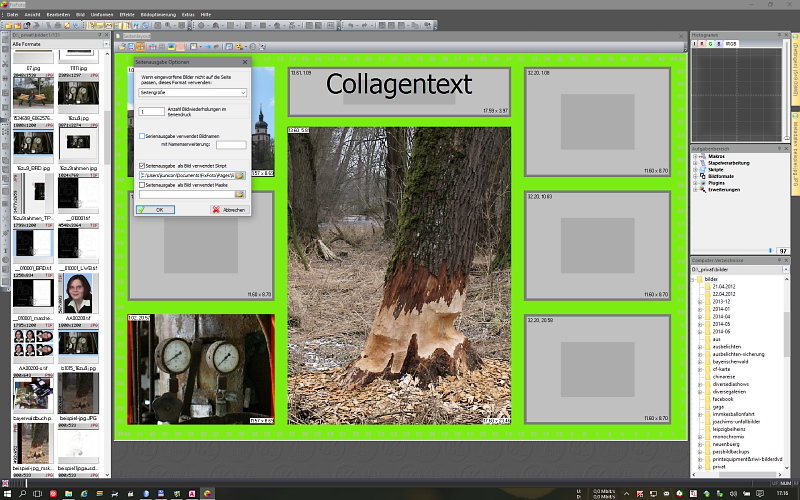Click the Collagentext frame on the page
800x500 pixels.
(399, 92)
